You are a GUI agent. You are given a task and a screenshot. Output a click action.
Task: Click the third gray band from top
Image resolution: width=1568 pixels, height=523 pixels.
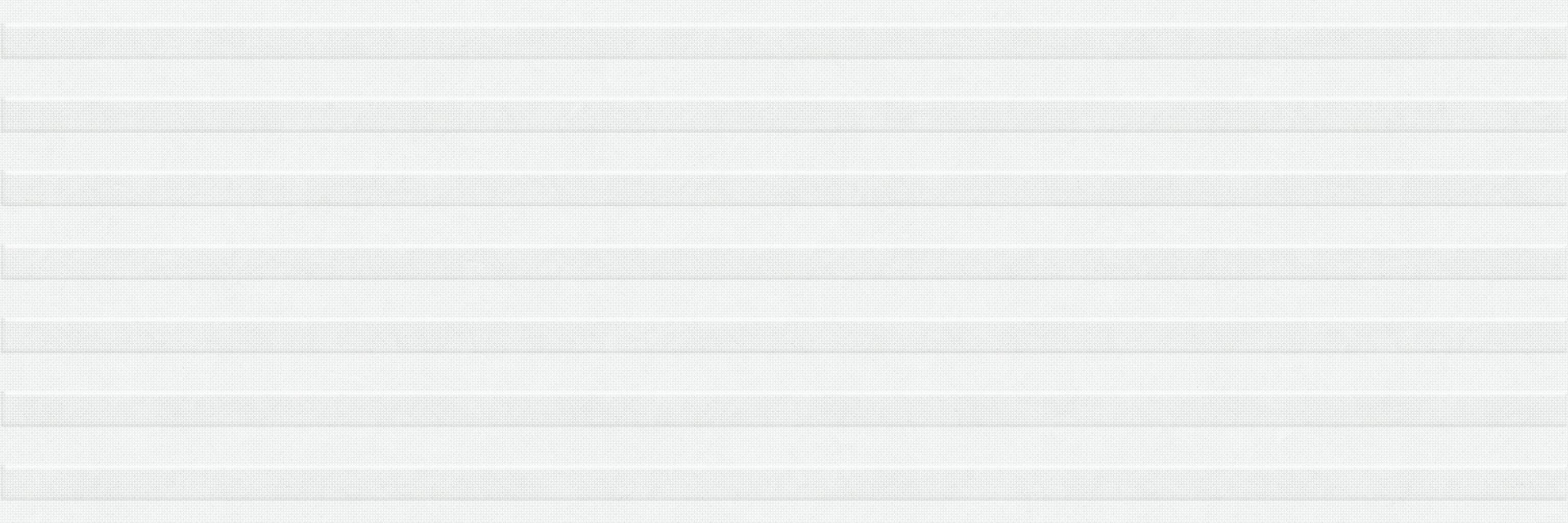[784, 190]
